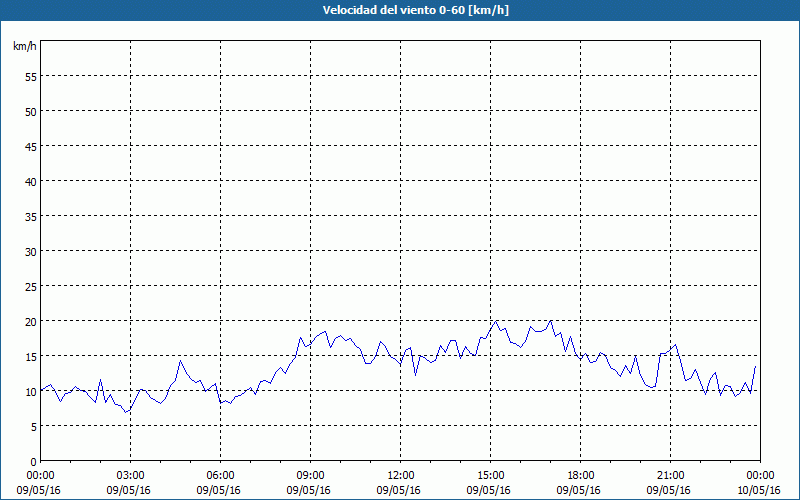Select the 21:00 time label
Image resolution: width=800 pixels, height=500 pixels.
670,475
